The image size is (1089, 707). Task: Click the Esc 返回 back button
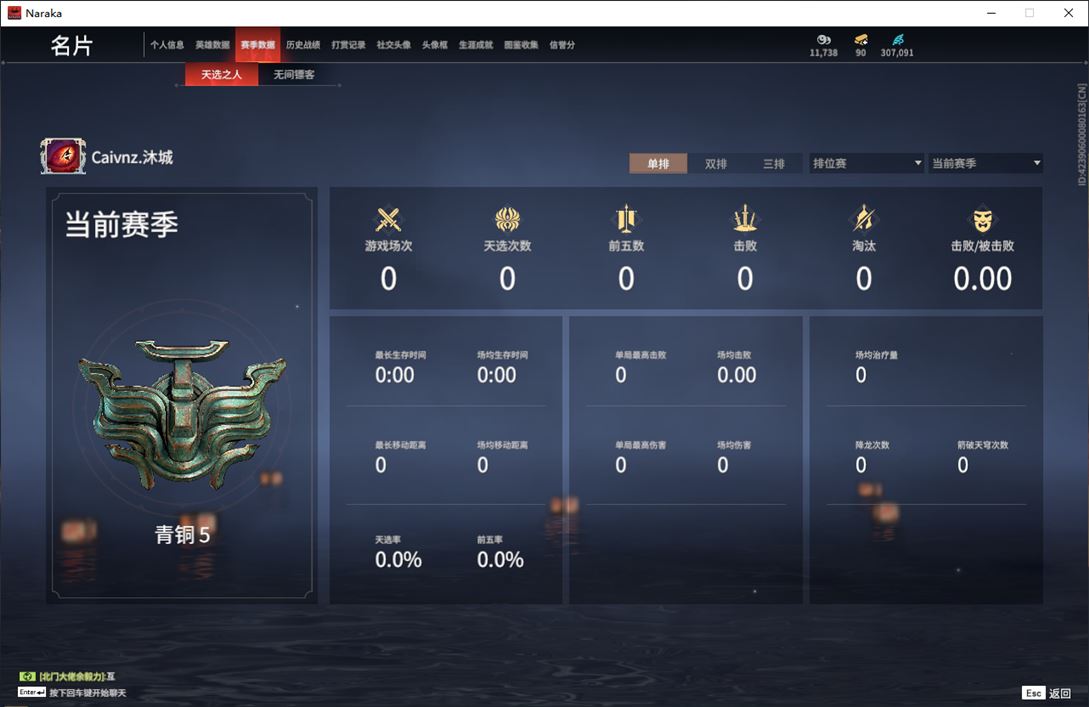(x=1047, y=693)
